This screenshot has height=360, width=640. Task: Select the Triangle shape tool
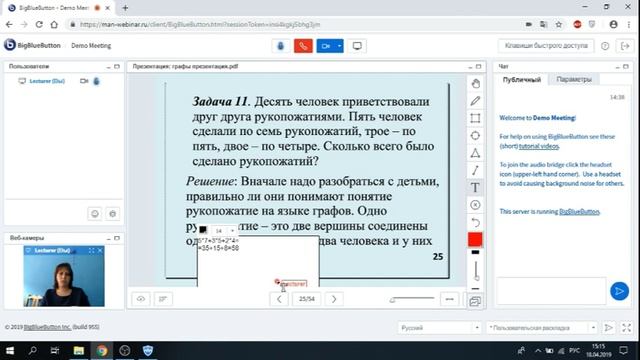(475, 153)
